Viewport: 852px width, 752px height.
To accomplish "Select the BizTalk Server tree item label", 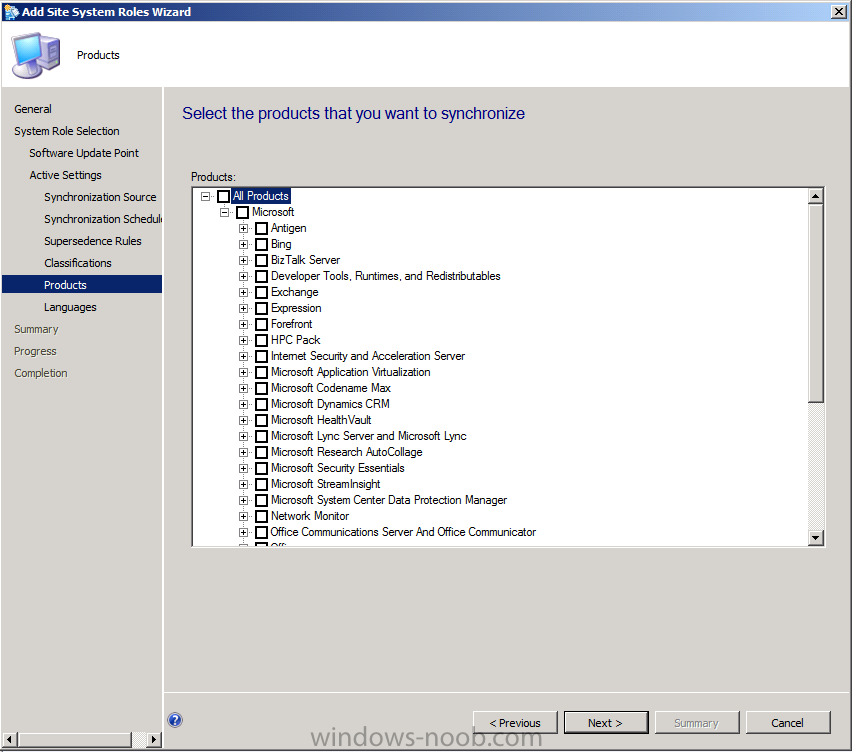I will (x=305, y=260).
